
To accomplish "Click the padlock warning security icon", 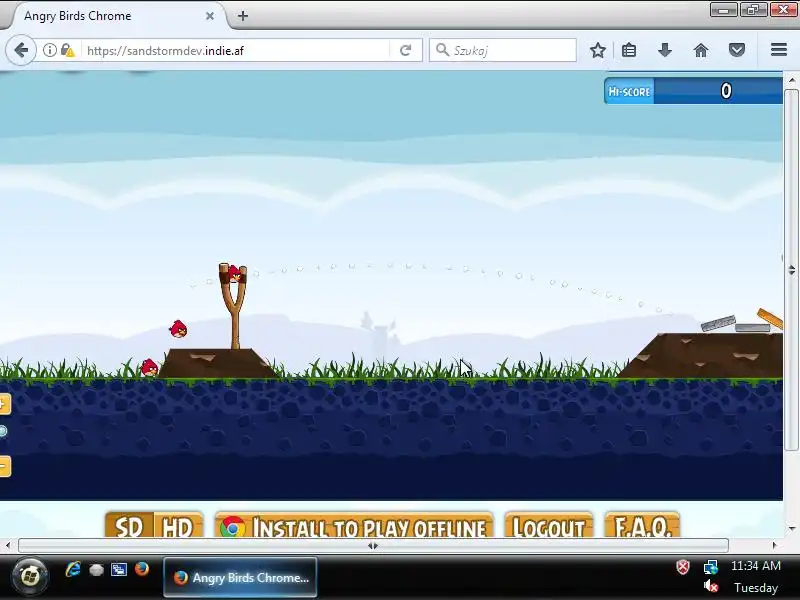I will pyautogui.click(x=67, y=50).
